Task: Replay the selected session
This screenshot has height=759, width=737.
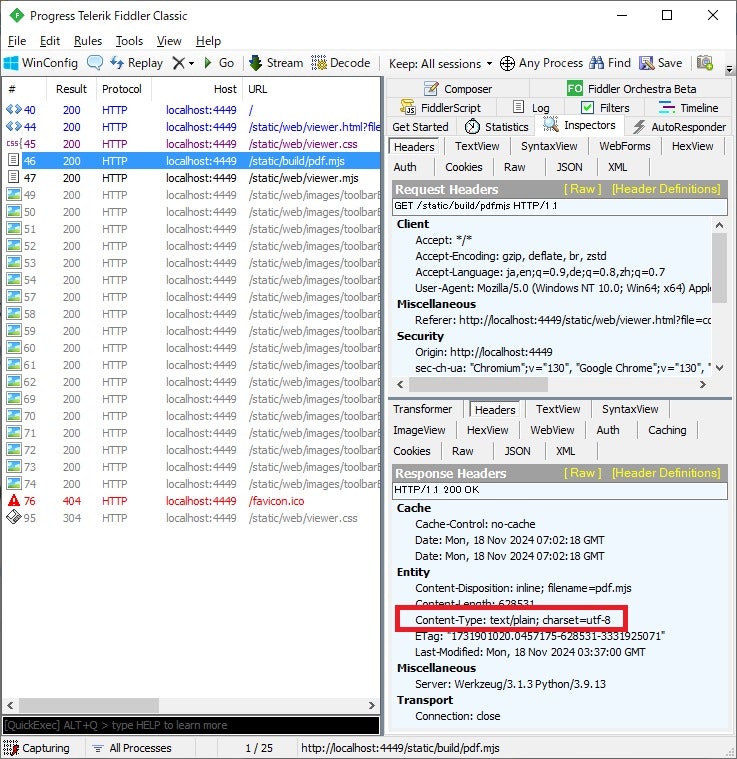Action: 136,63
